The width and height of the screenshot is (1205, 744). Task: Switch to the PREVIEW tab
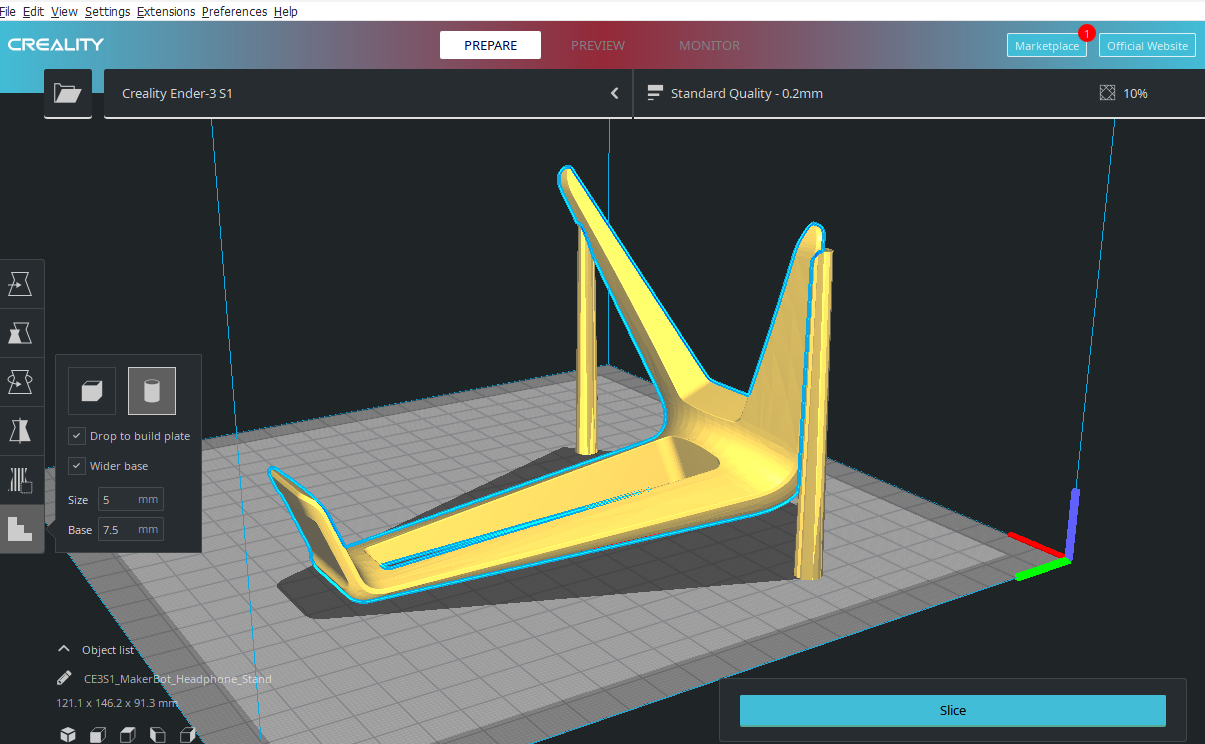pyautogui.click(x=597, y=46)
